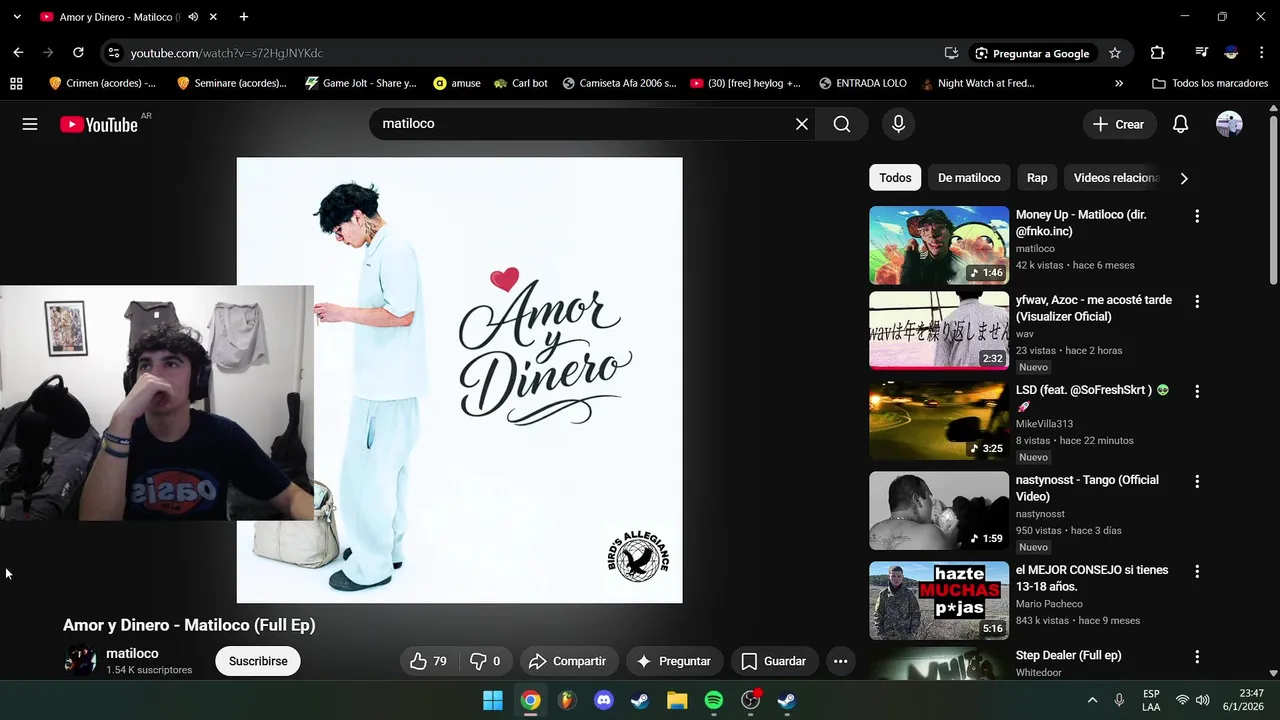This screenshot has height=720, width=1280.
Task: Click the browser address bar URL
Action: pos(227,53)
